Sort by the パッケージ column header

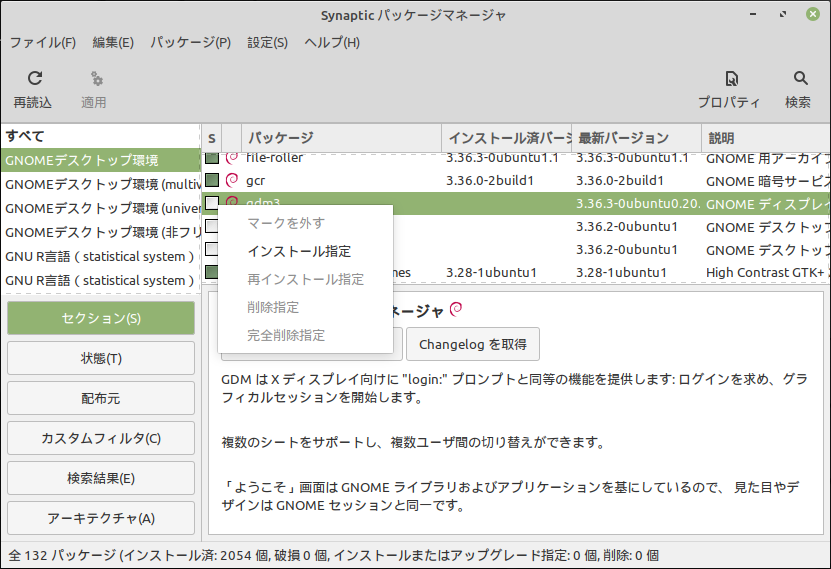pyautogui.click(x=341, y=138)
